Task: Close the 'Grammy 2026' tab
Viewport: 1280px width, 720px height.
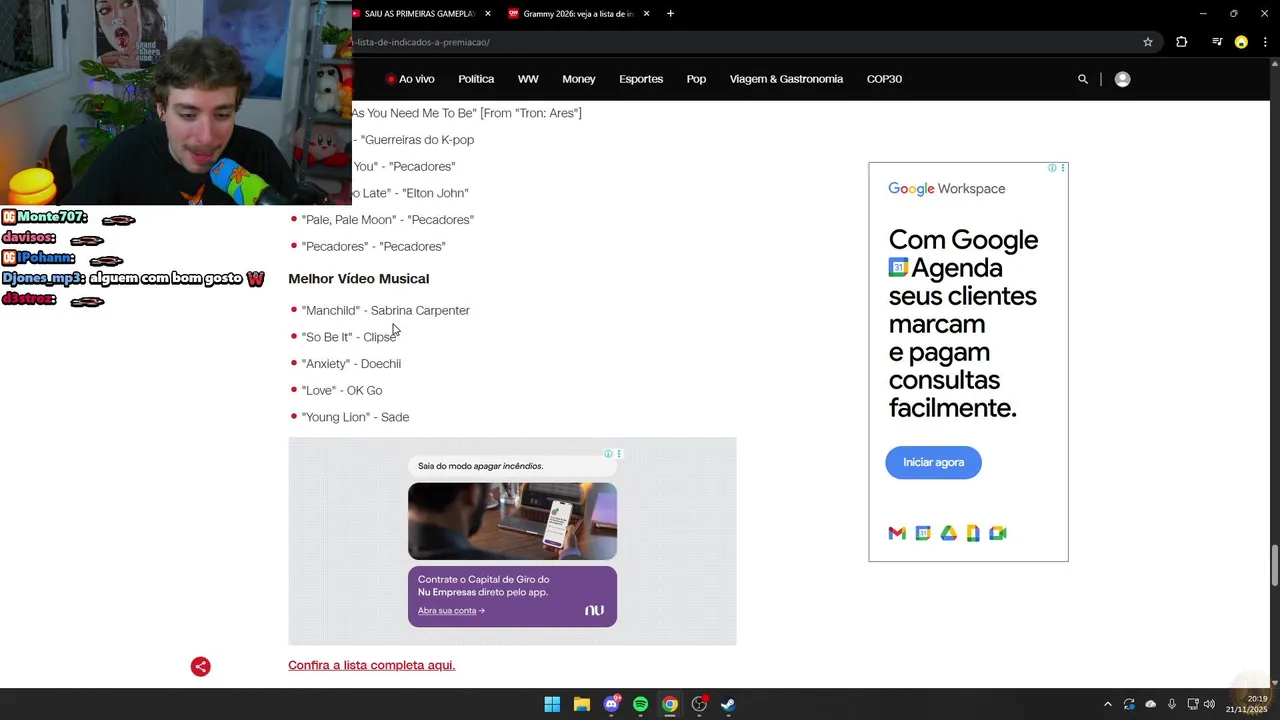Action: (x=646, y=13)
